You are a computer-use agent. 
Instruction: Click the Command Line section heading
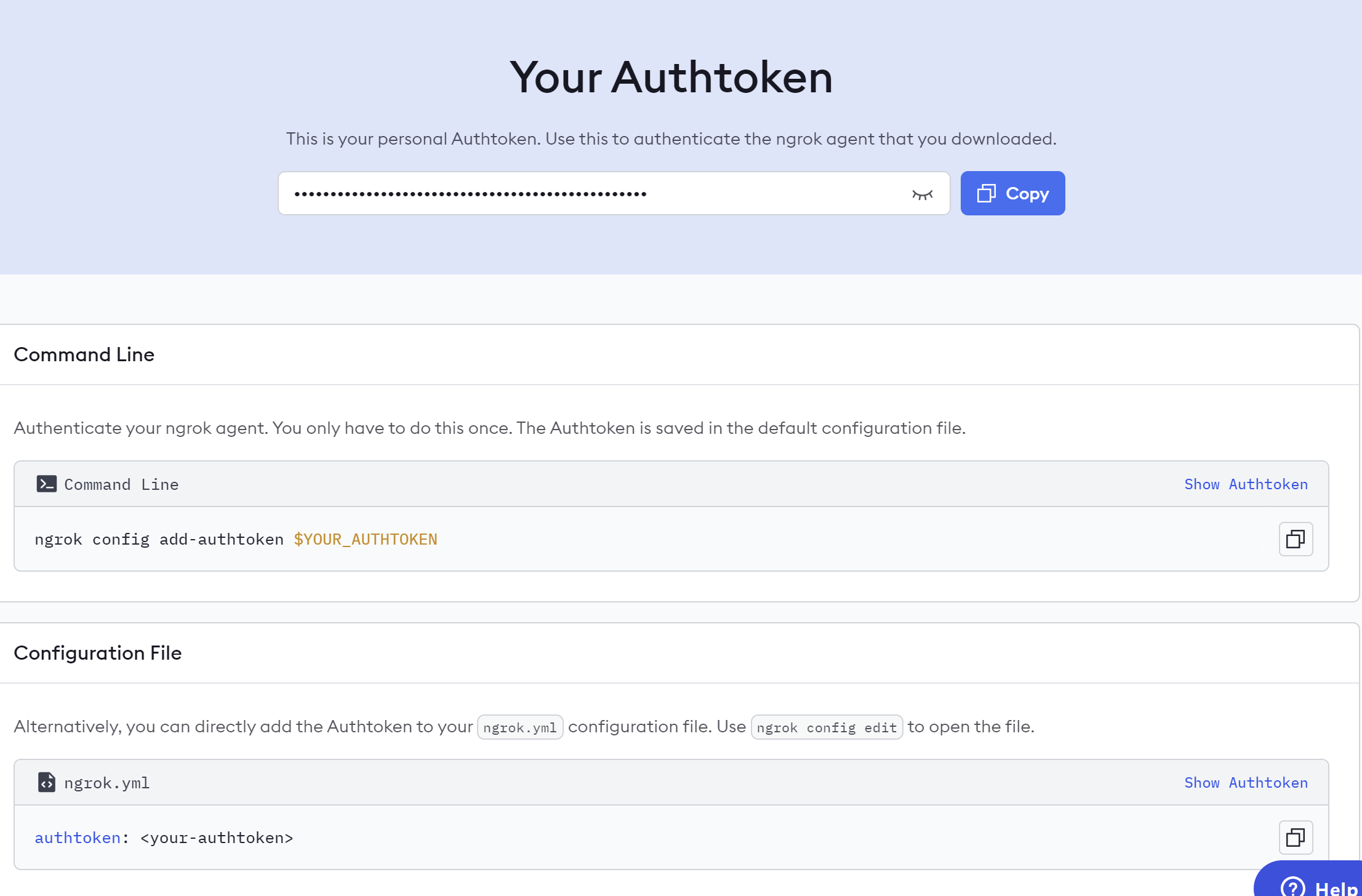point(84,354)
